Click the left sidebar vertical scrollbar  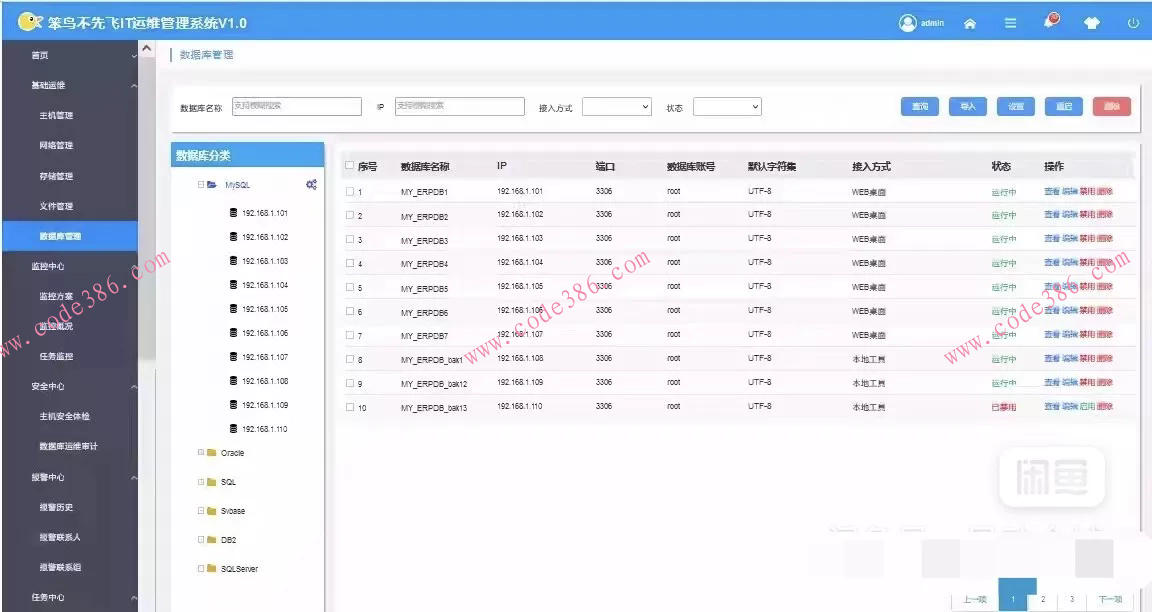(x=147, y=200)
